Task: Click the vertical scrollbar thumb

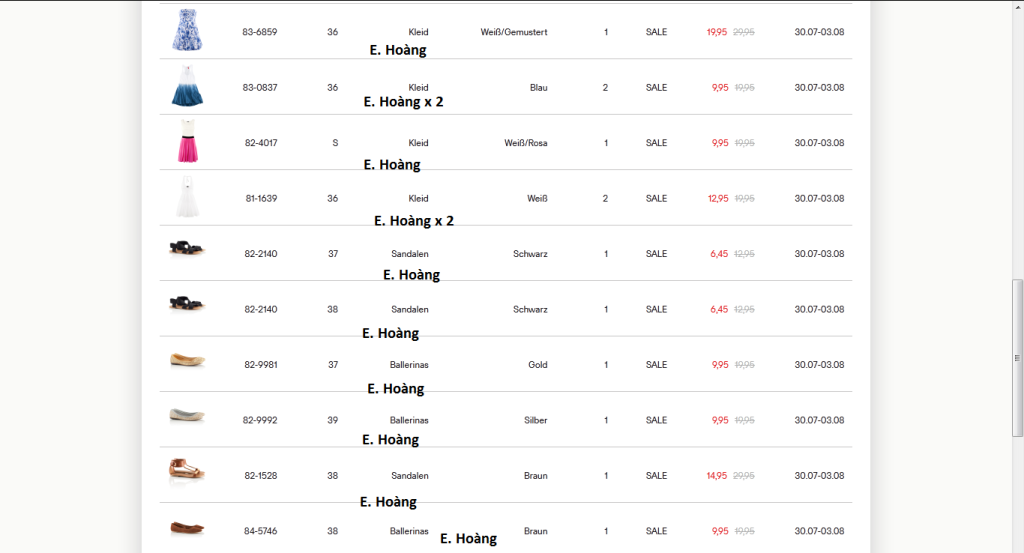Action: (1018, 356)
